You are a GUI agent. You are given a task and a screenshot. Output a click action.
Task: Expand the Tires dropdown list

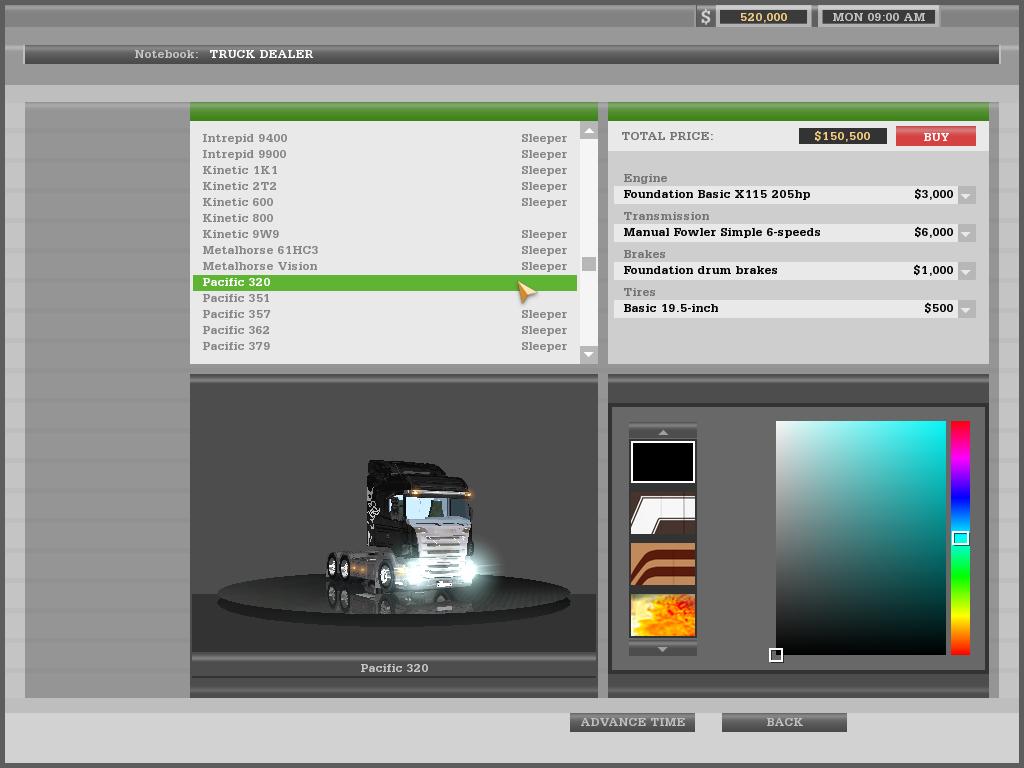click(966, 309)
